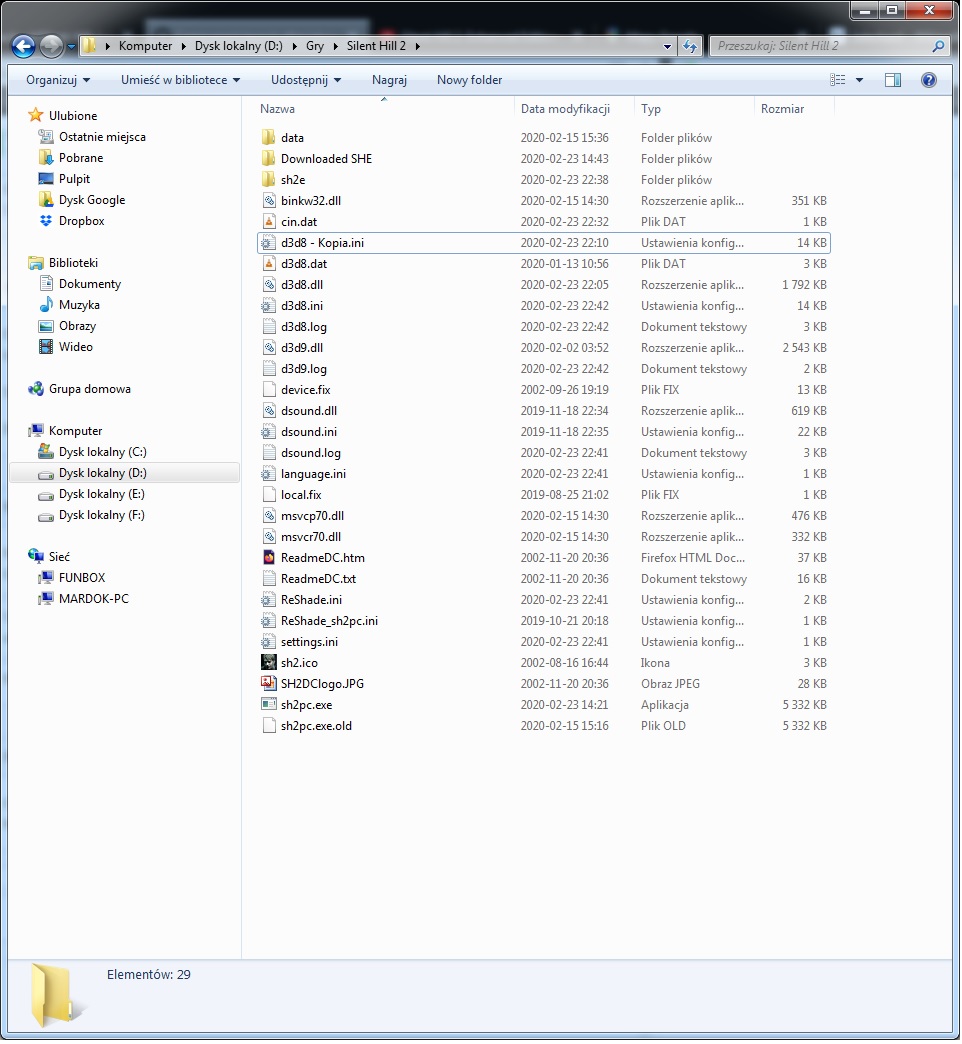Select the sh2pc.exe application icon
Image resolution: width=962 pixels, height=1044 pixels.
click(x=269, y=704)
